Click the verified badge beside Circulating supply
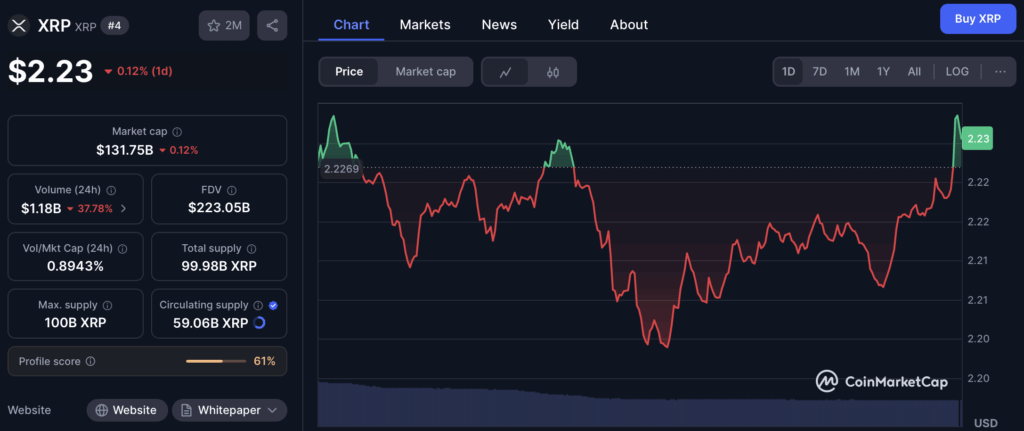 [273, 305]
